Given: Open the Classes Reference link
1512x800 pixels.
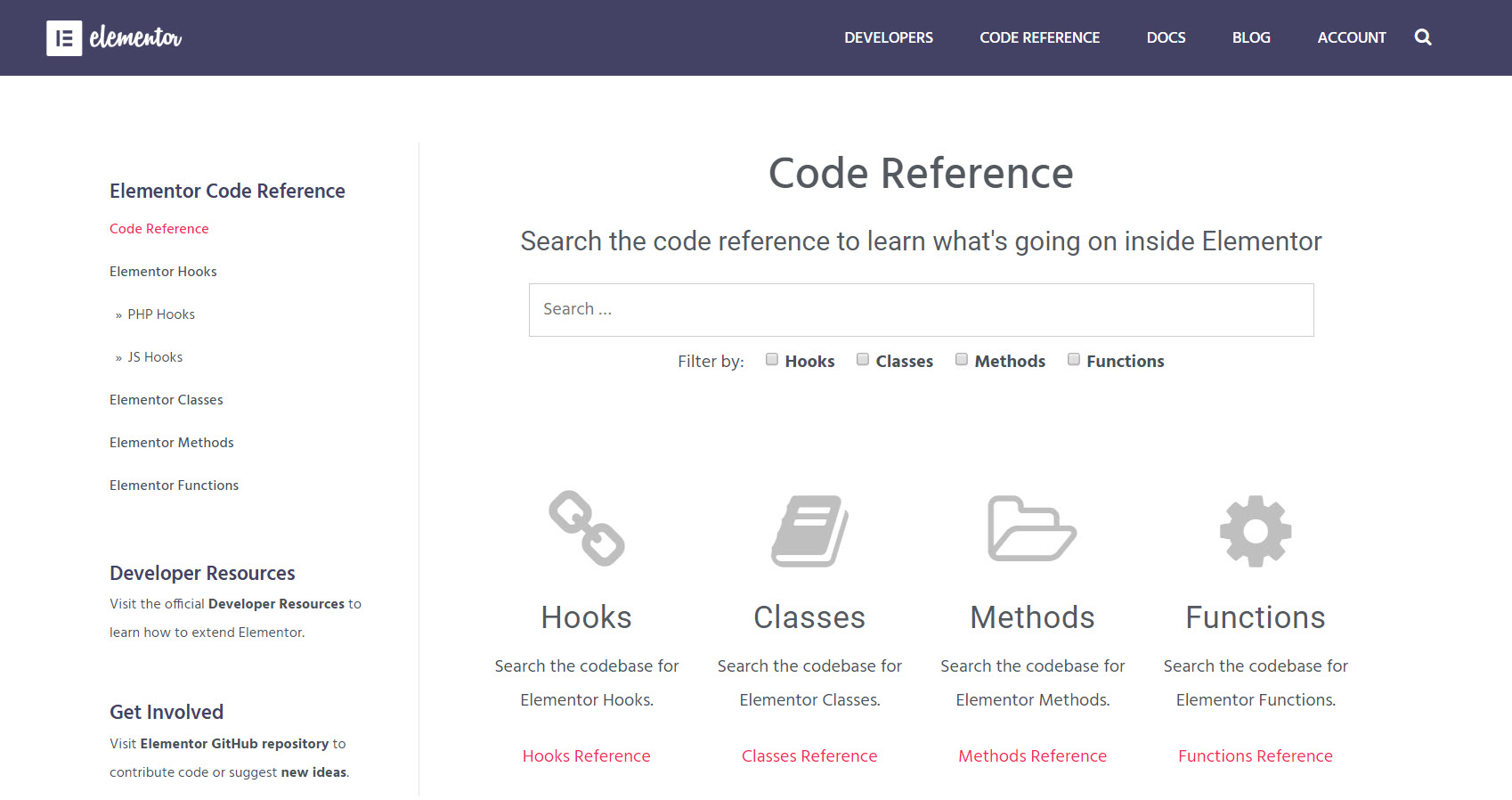Looking at the screenshot, I should click(809, 756).
